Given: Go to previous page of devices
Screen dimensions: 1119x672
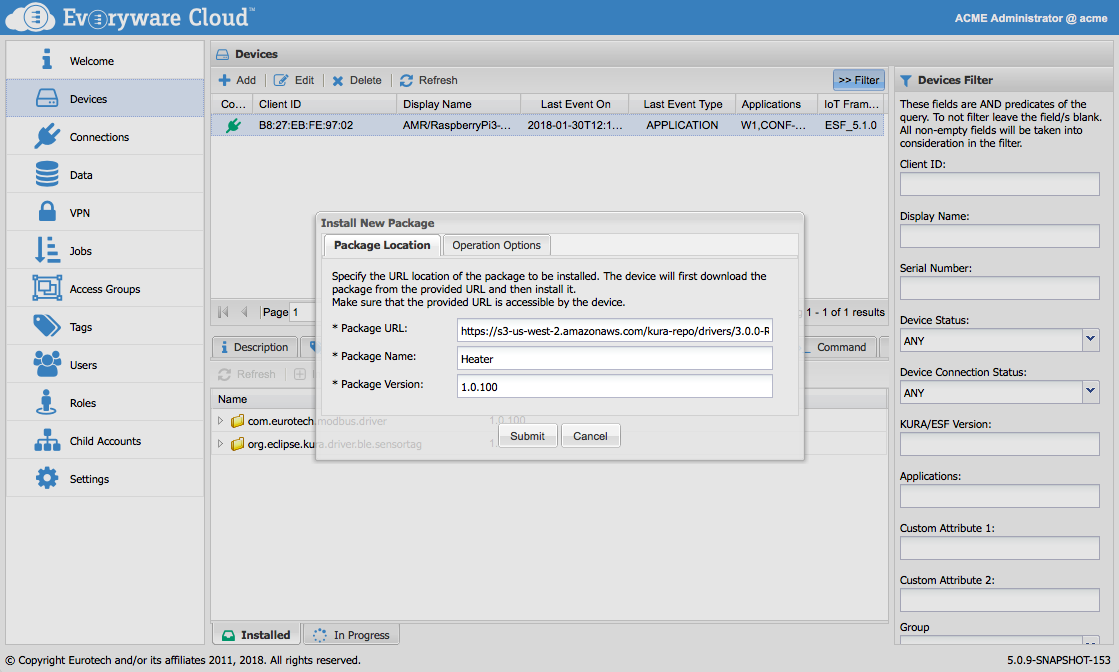Looking at the screenshot, I should point(245,312).
